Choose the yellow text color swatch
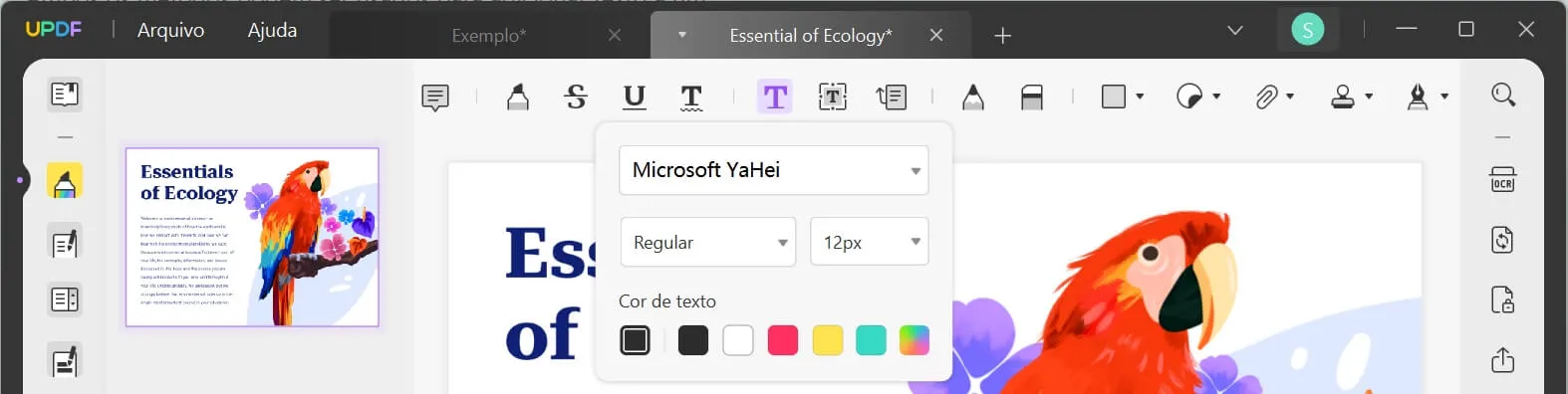The height and width of the screenshot is (394, 1568). click(x=828, y=340)
